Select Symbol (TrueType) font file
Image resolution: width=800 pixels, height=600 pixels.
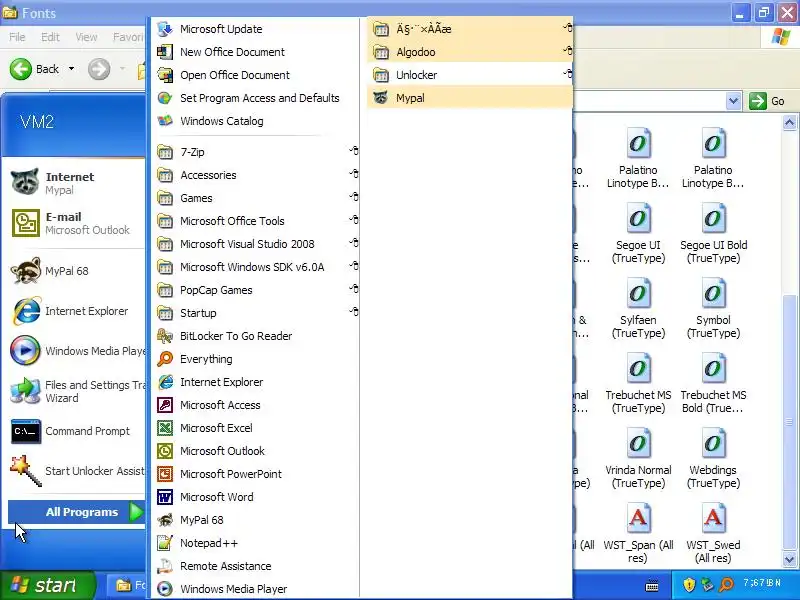[x=713, y=309]
